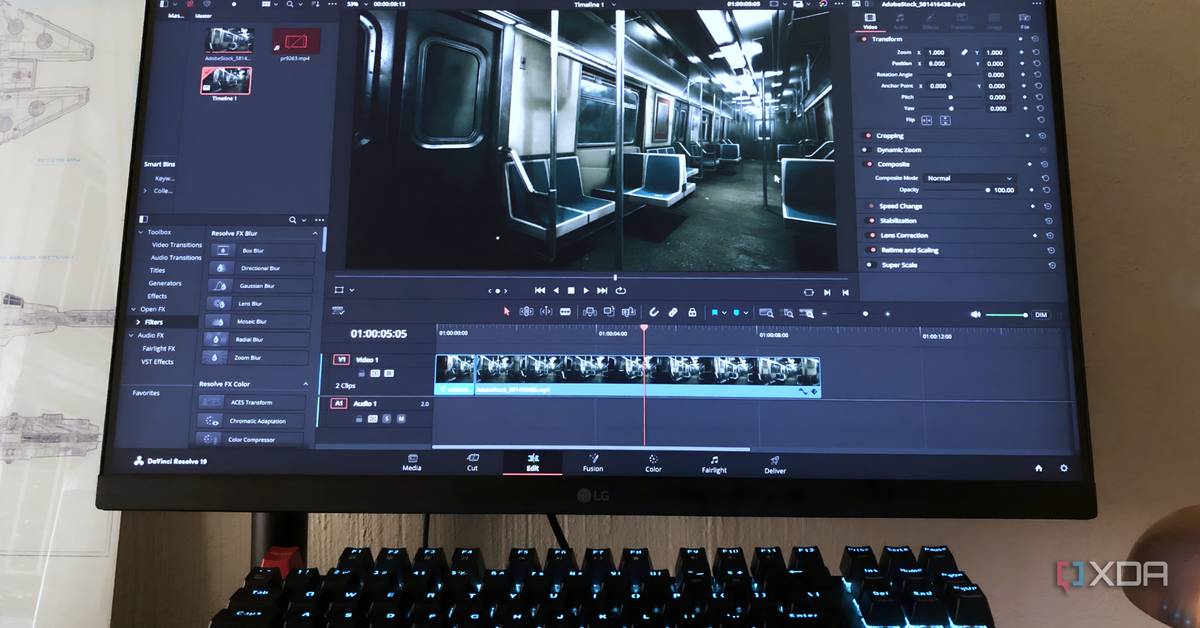Image resolution: width=1200 pixels, height=628 pixels.
Task: Click the Overwrite Clip toolbar icon
Action: pyautogui.click(x=609, y=312)
